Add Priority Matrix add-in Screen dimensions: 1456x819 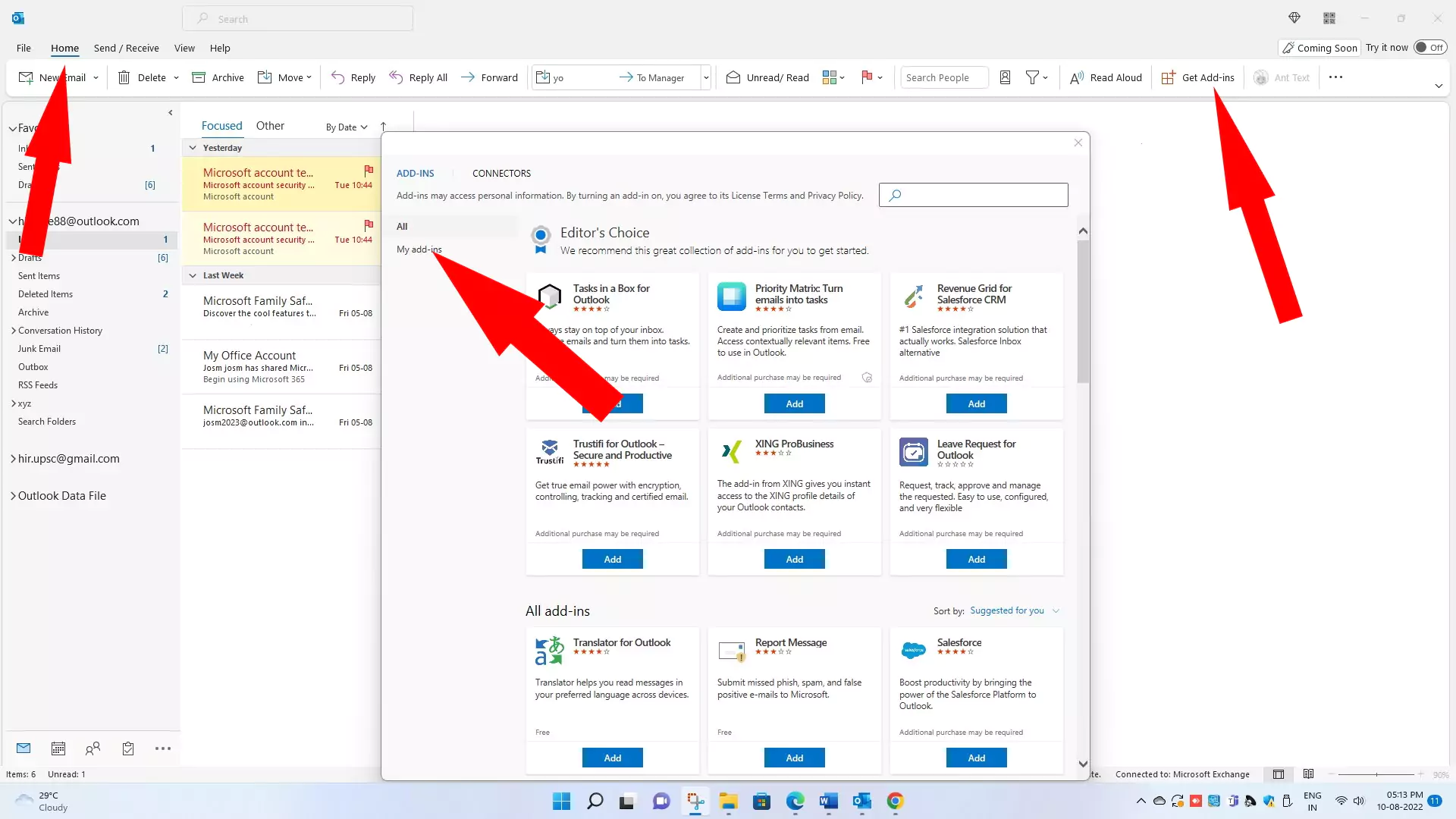[x=794, y=404]
